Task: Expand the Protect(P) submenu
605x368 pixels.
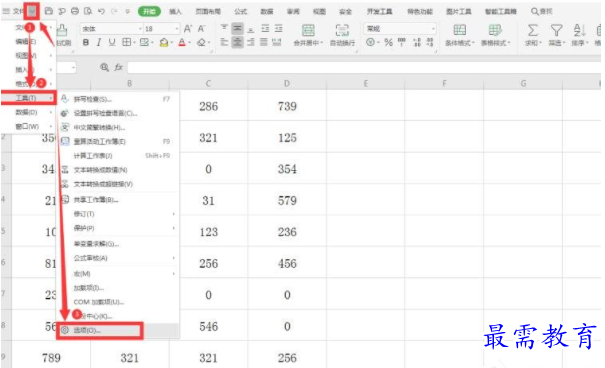Action: tap(118, 228)
